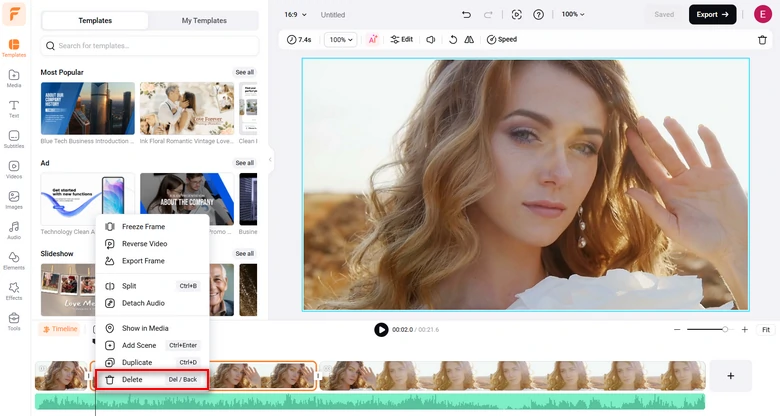The height and width of the screenshot is (416, 780).
Task: Choose Duplicate from the context menu
Action: [152, 362]
